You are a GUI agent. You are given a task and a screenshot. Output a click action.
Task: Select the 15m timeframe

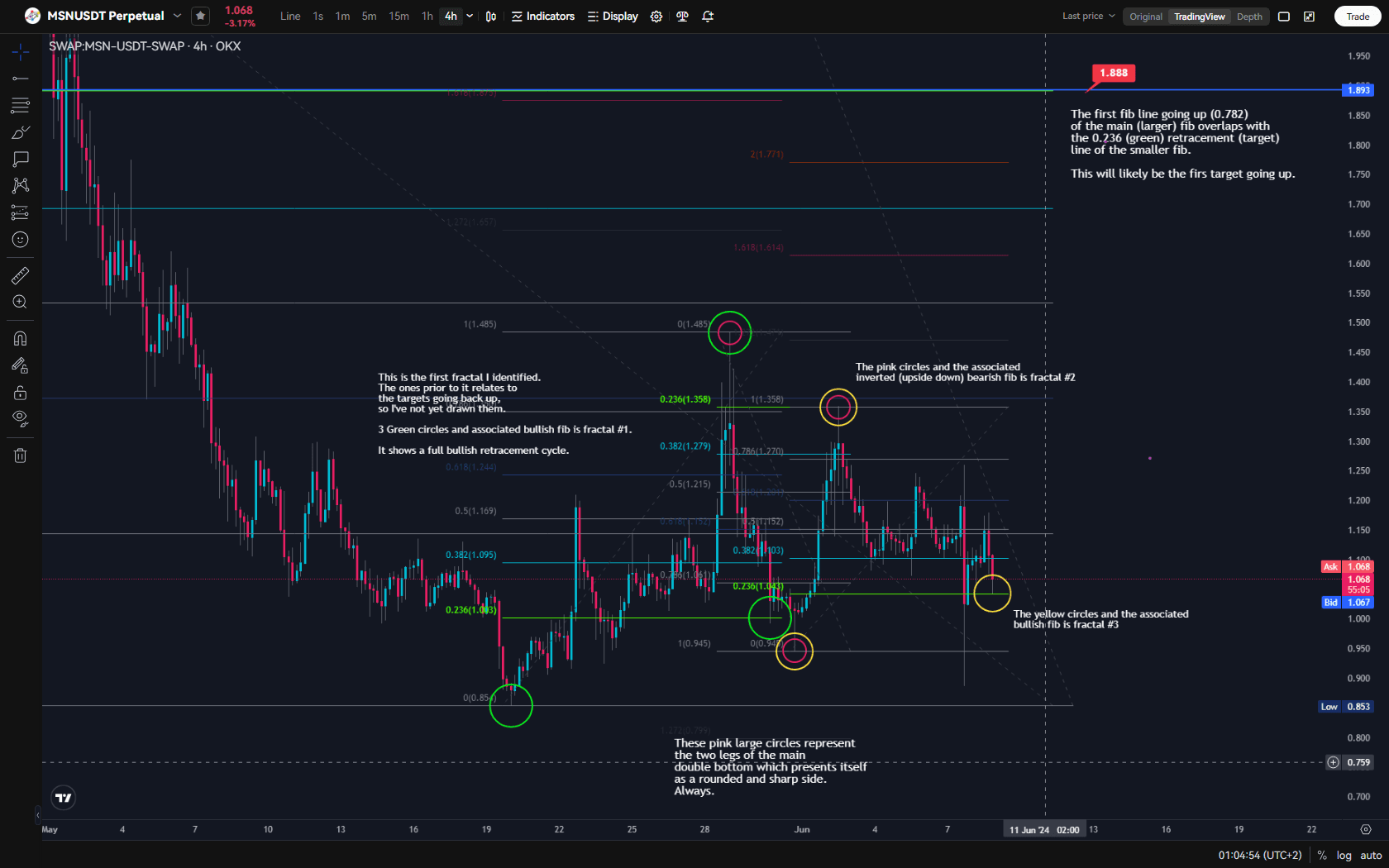399,16
